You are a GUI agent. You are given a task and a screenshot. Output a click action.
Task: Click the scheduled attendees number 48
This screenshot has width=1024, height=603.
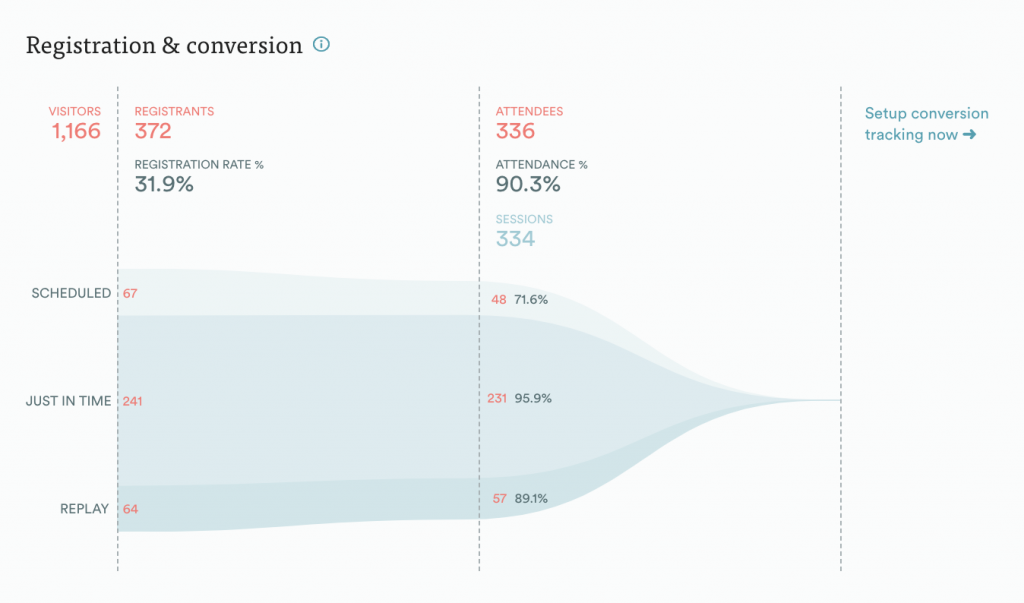(x=498, y=299)
